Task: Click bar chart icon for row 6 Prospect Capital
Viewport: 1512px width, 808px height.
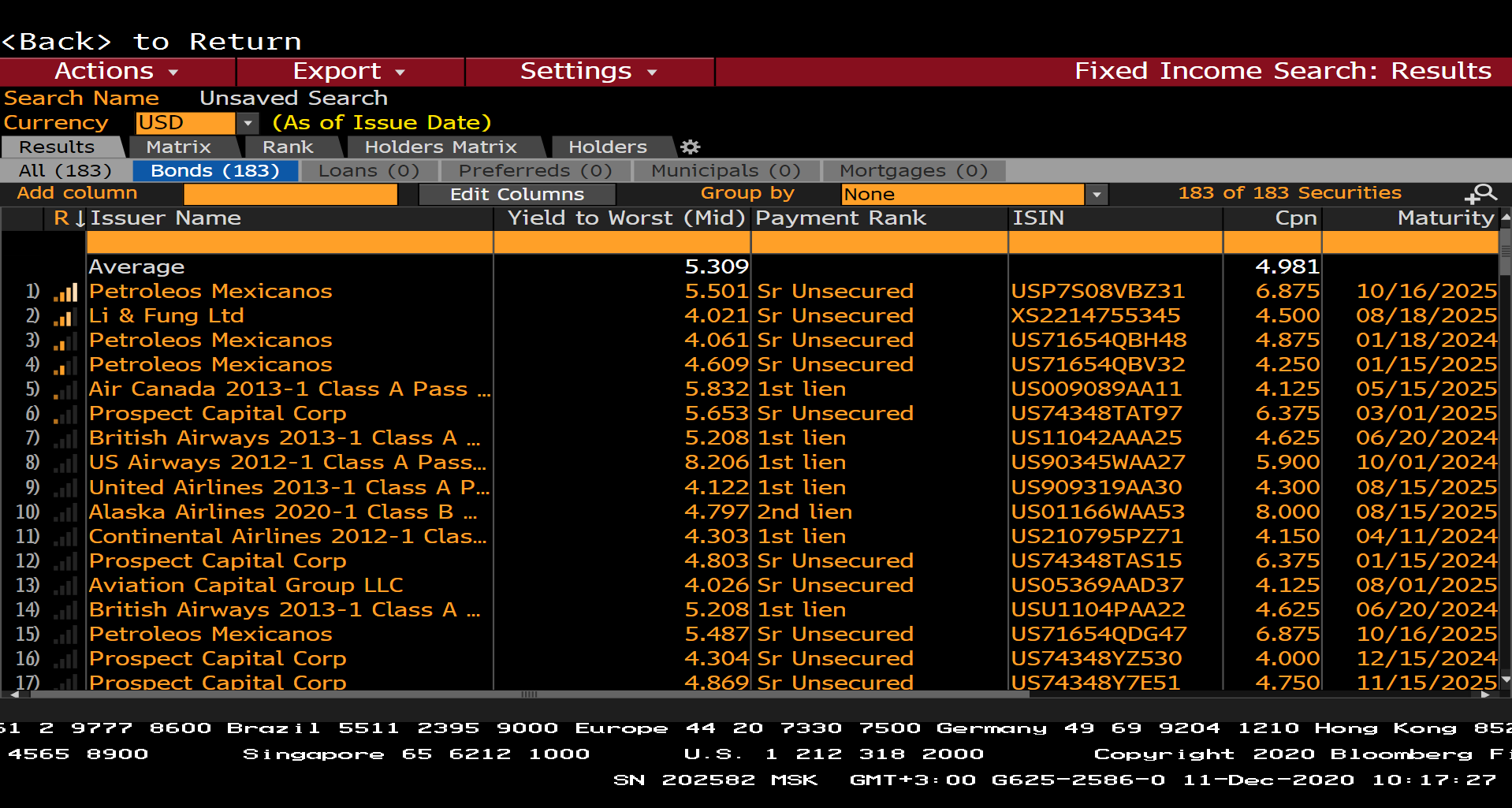Action: (x=65, y=415)
